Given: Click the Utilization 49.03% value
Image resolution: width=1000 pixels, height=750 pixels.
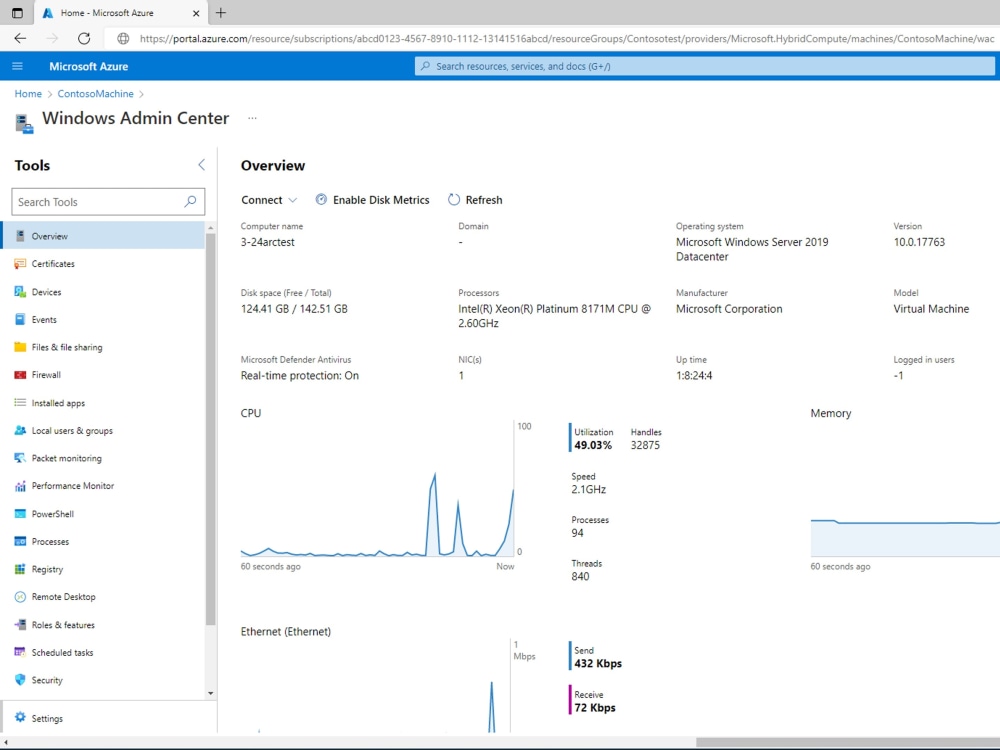Looking at the screenshot, I should pos(592,445).
